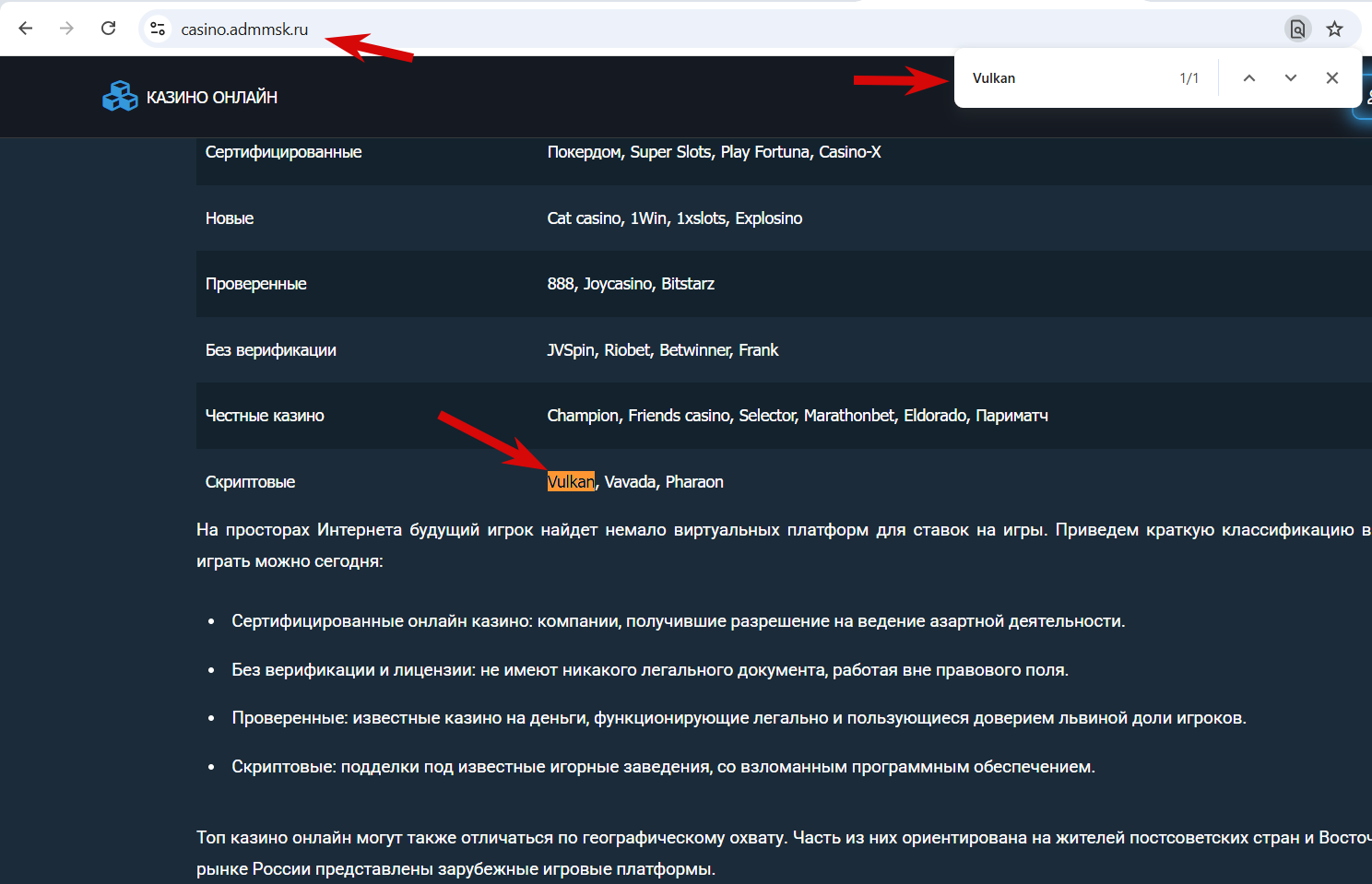Screen dimensions: 1372x884
Task: Click the bullet starting Проверенные: известные казино
Action: pyautogui.click(x=739, y=718)
